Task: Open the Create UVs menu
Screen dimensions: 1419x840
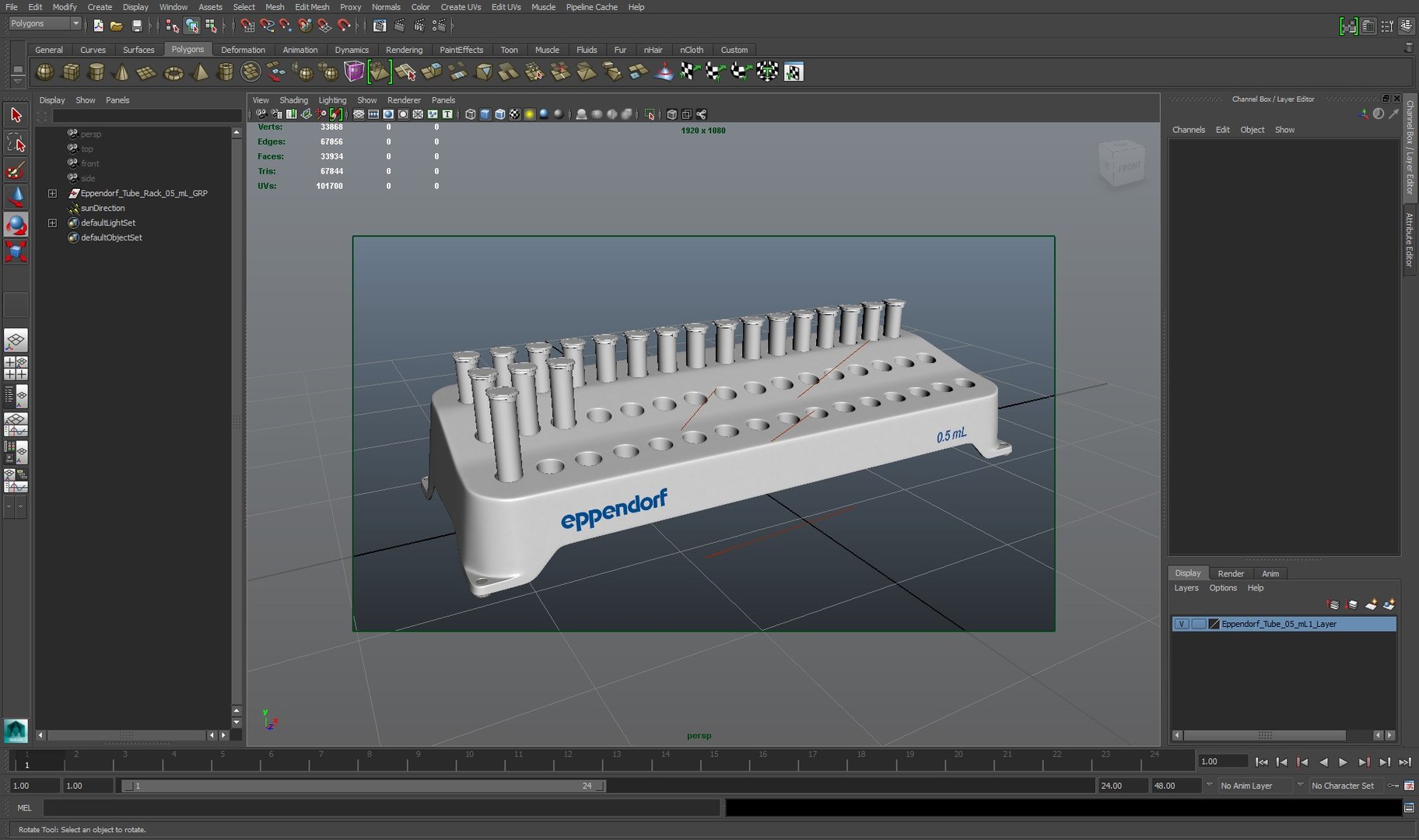Action: (x=461, y=7)
